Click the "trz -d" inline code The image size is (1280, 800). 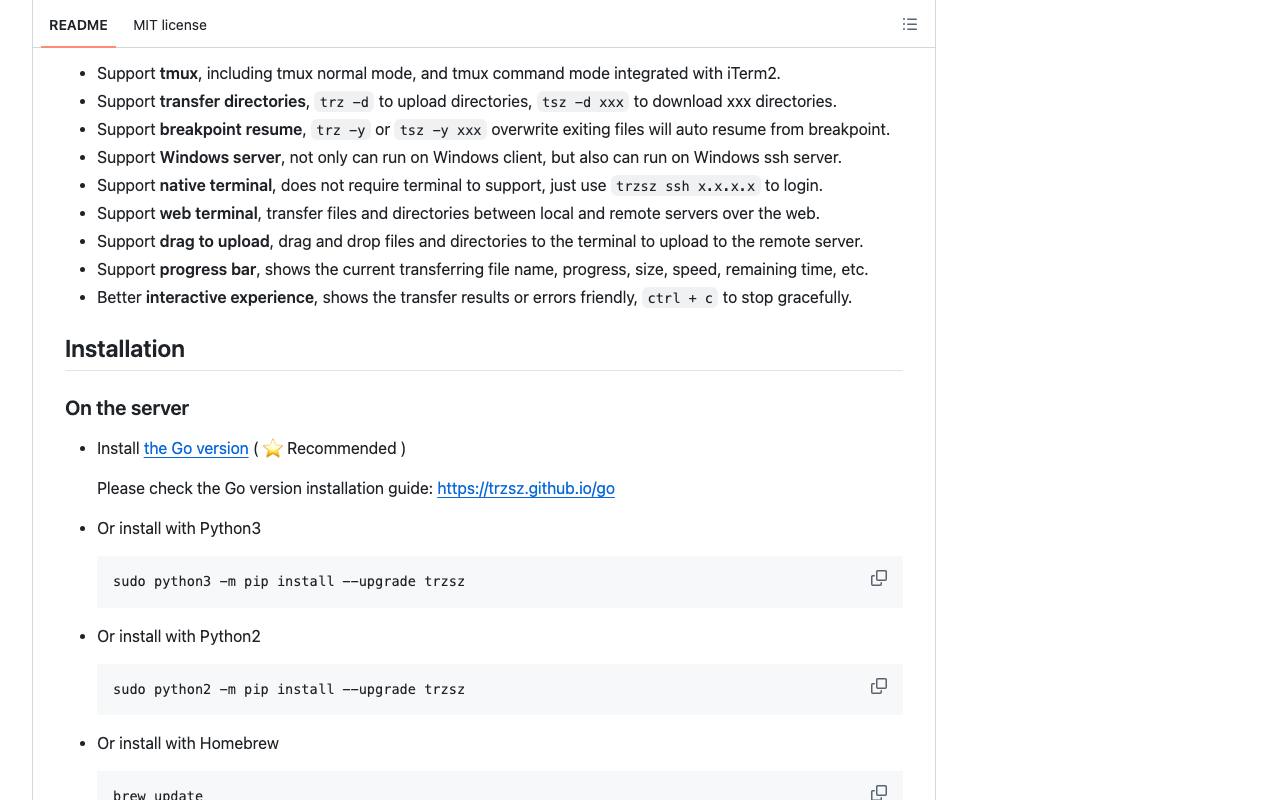[x=344, y=102]
